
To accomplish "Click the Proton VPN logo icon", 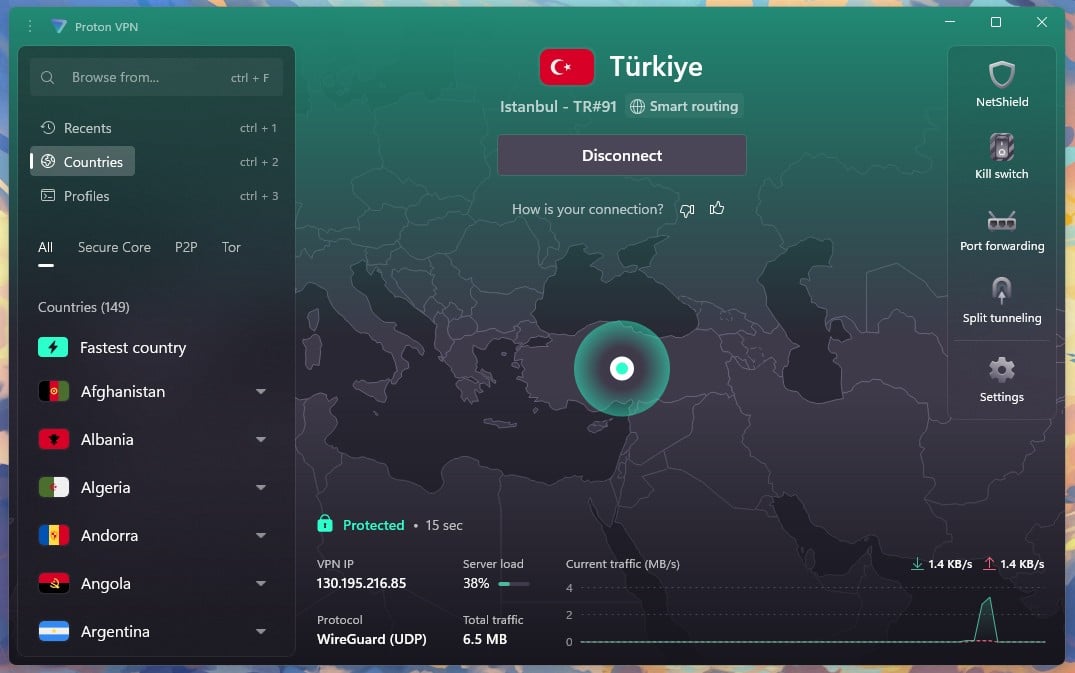I will [x=59, y=26].
